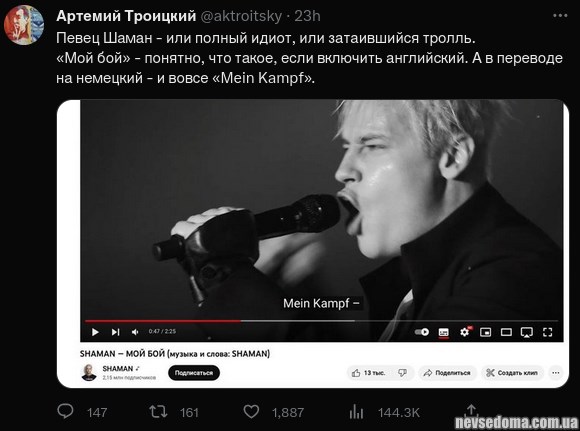Toggle subtitles closed captions button
The image size is (580, 431).
[x=444, y=332]
